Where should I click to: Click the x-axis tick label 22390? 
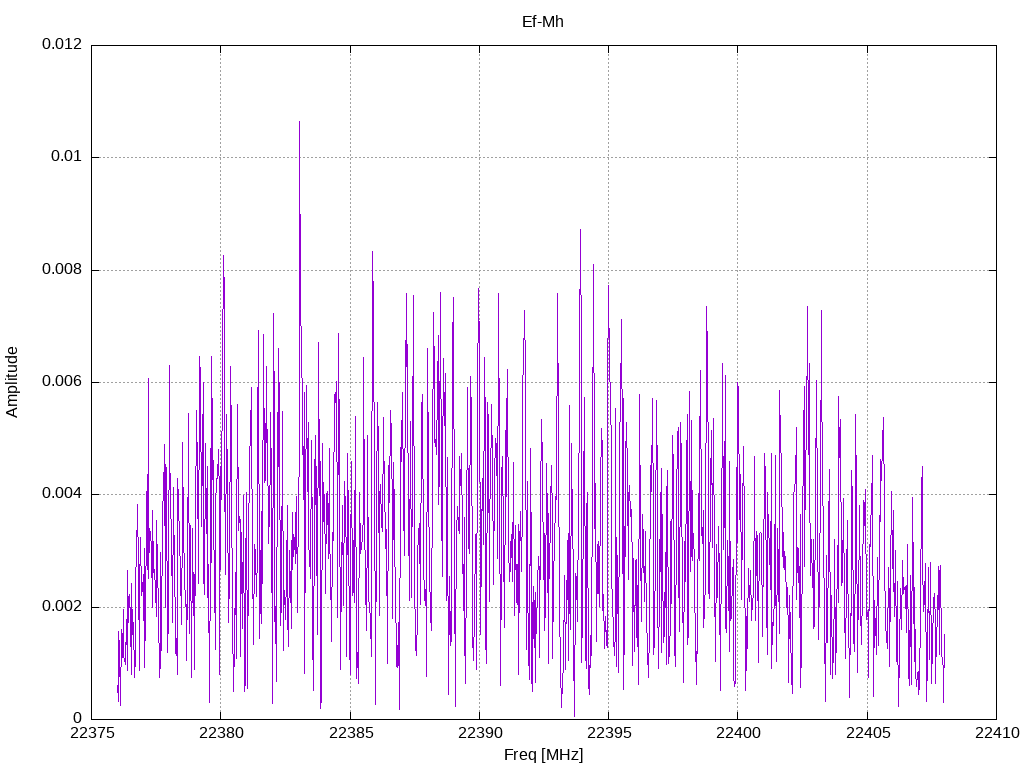point(479,733)
